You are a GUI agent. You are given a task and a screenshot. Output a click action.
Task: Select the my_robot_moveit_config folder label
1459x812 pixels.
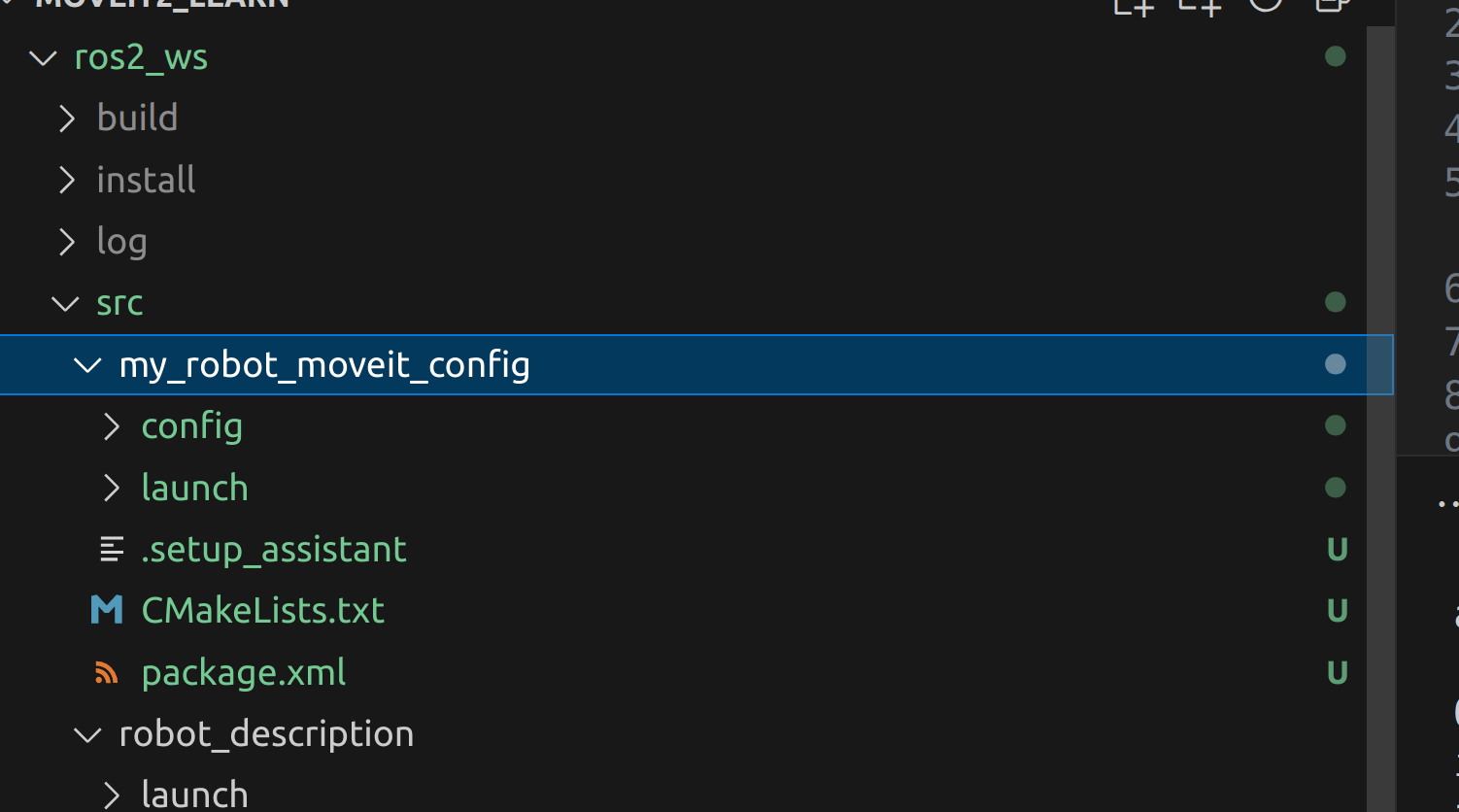[324, 365]
